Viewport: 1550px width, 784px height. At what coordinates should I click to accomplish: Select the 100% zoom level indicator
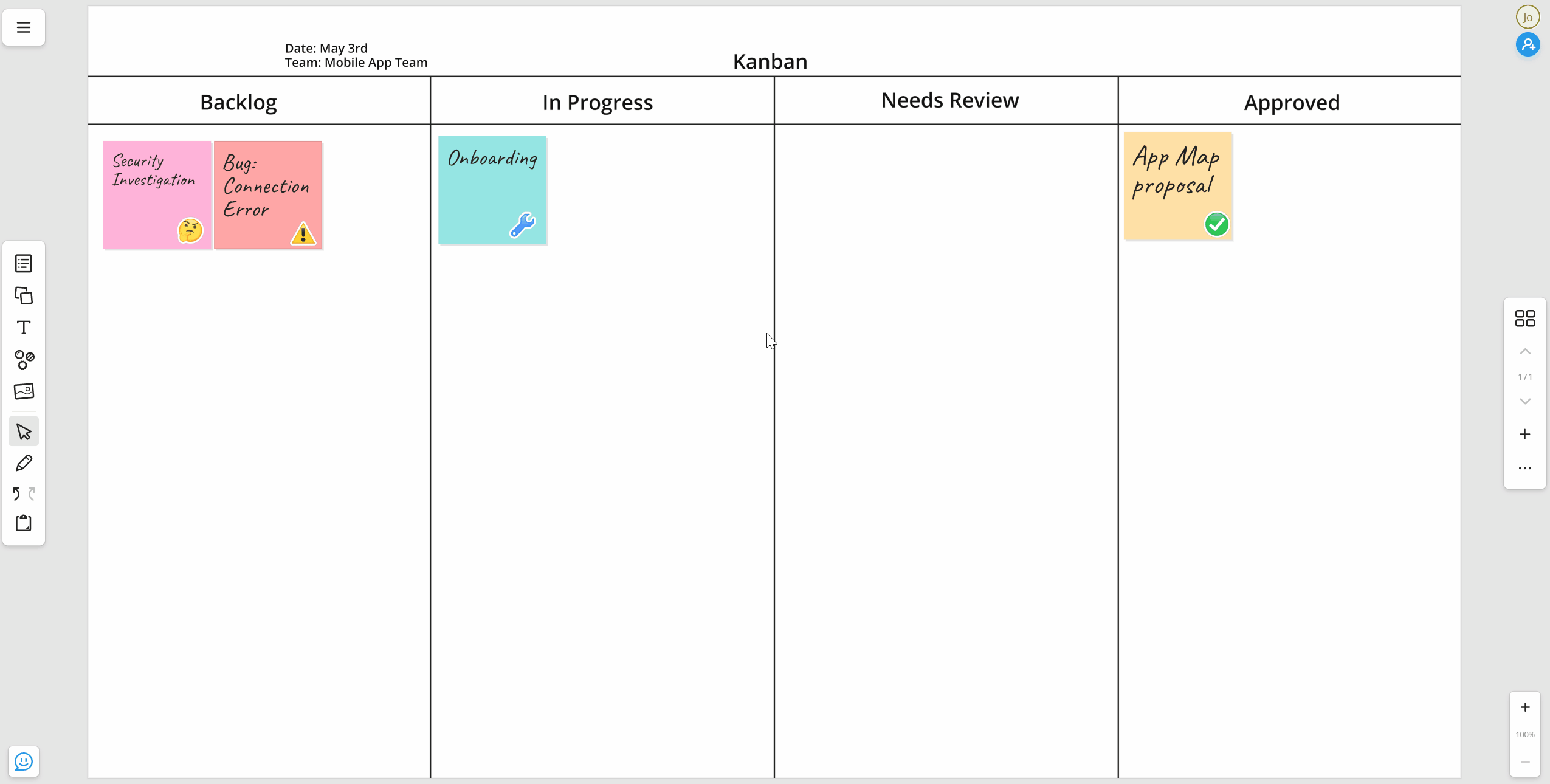1525,735
